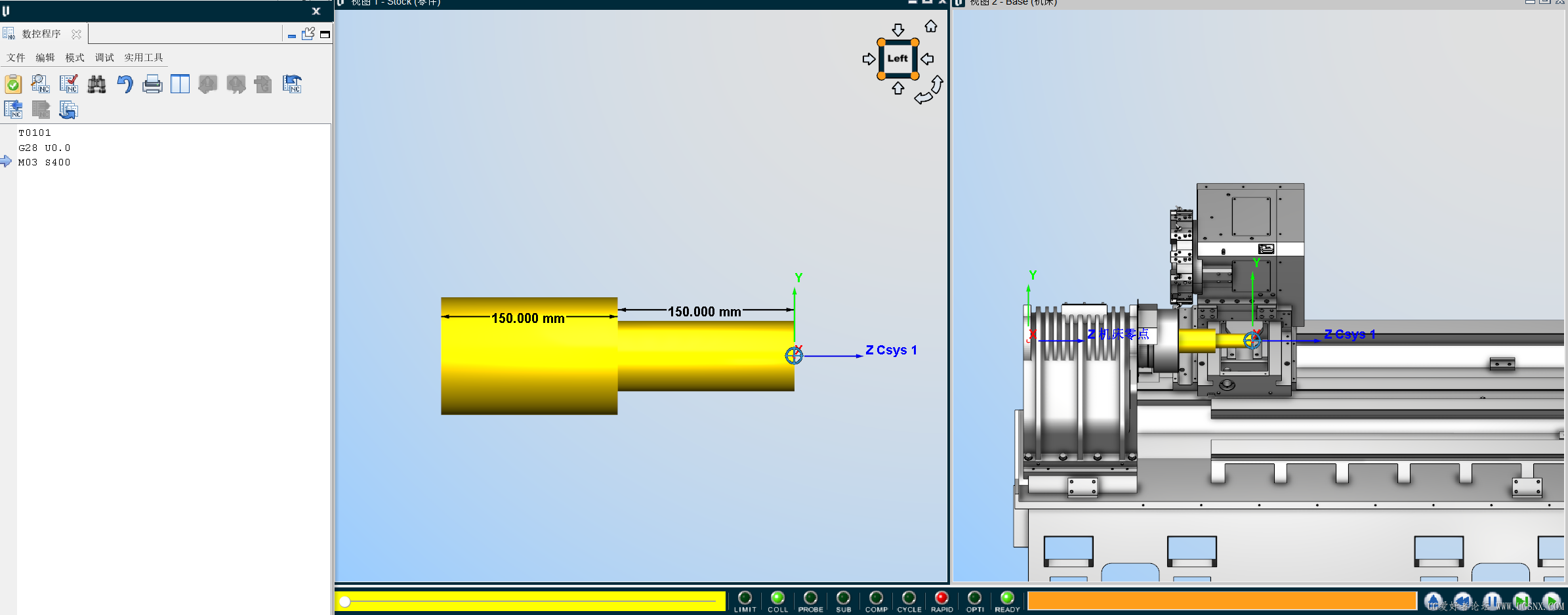The image size is (1568, 615).
Task: Pause the simulation
Action: coord(1493,601)
